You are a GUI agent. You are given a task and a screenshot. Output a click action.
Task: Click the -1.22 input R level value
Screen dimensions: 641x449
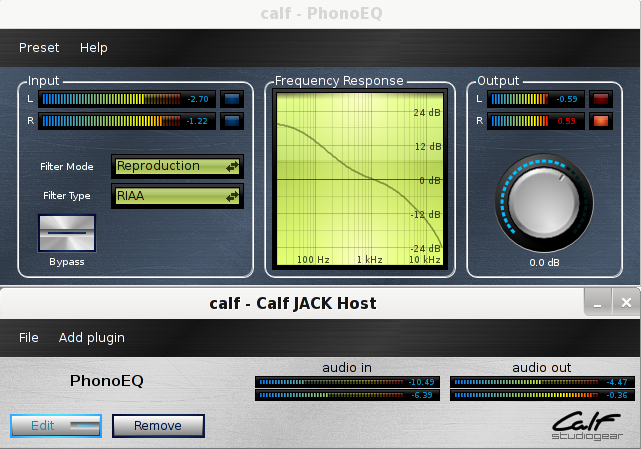coord(197,121)
